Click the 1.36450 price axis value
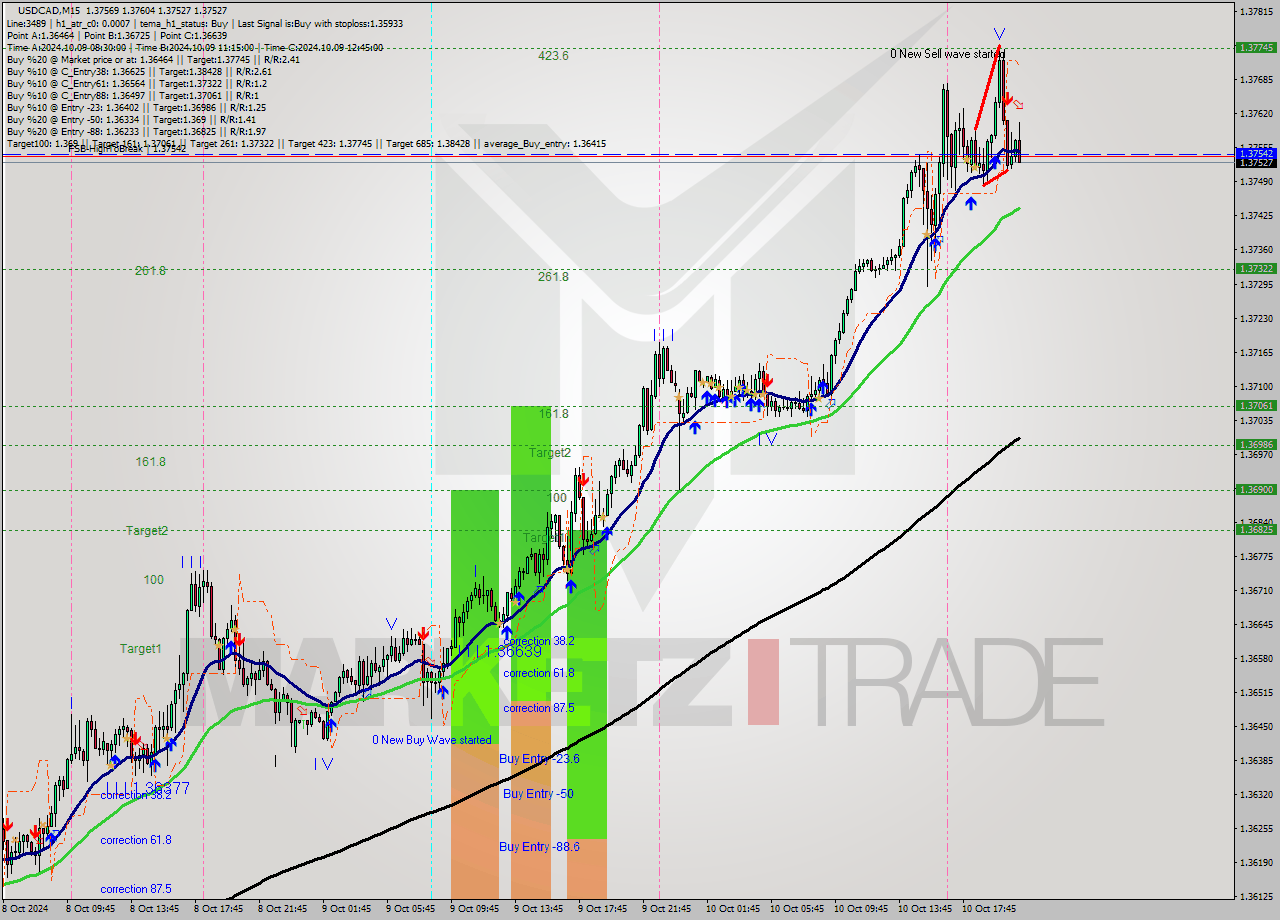1280x920 pixels. (1256, 726)
